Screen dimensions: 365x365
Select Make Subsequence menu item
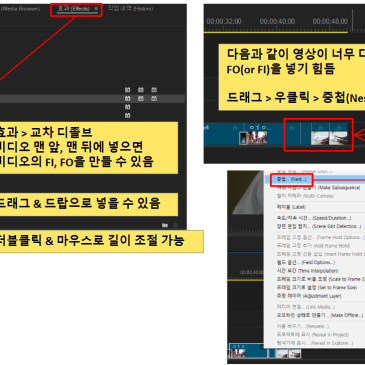click(318, 188)
